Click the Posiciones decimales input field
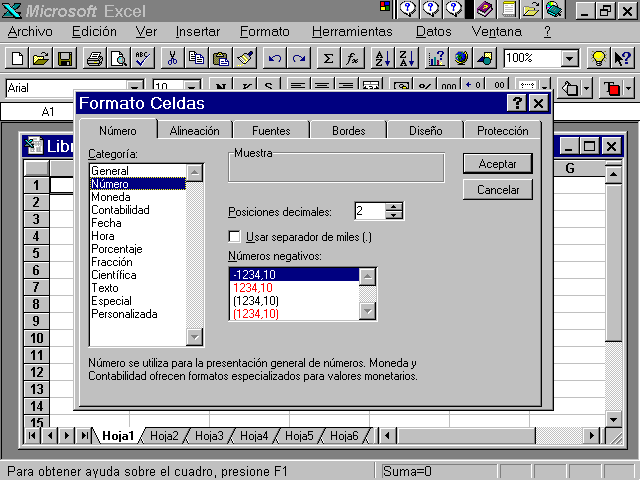 (x=370, y=211)
